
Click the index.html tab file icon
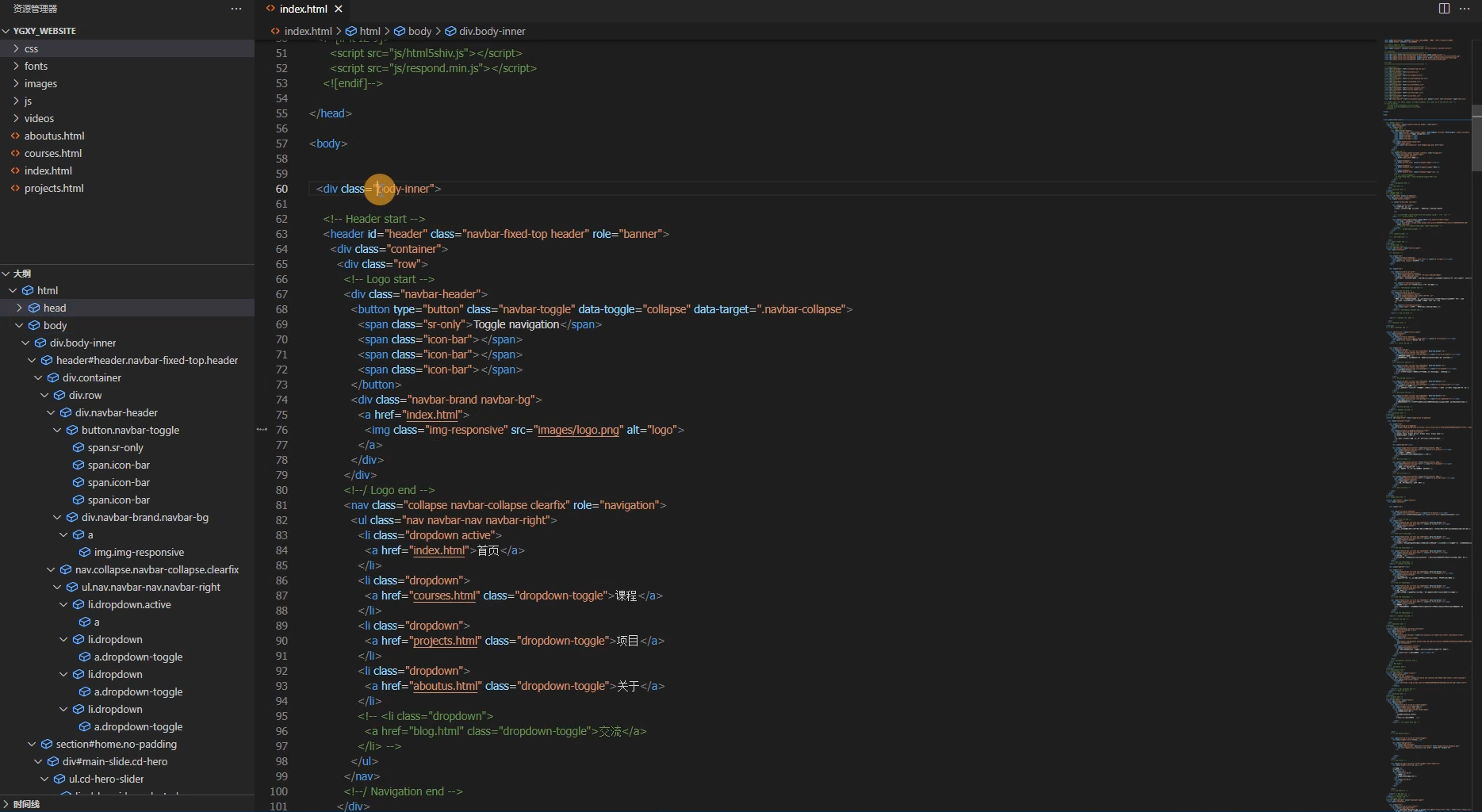coord(271,9)
